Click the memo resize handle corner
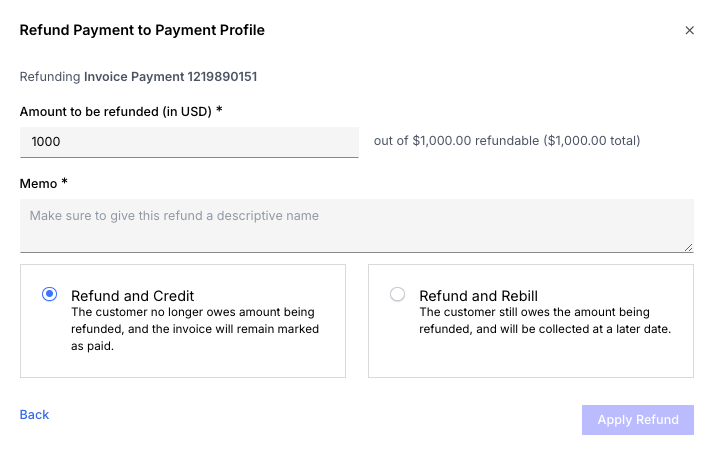This screenshot has width=714, height=451. coord(688,247)
